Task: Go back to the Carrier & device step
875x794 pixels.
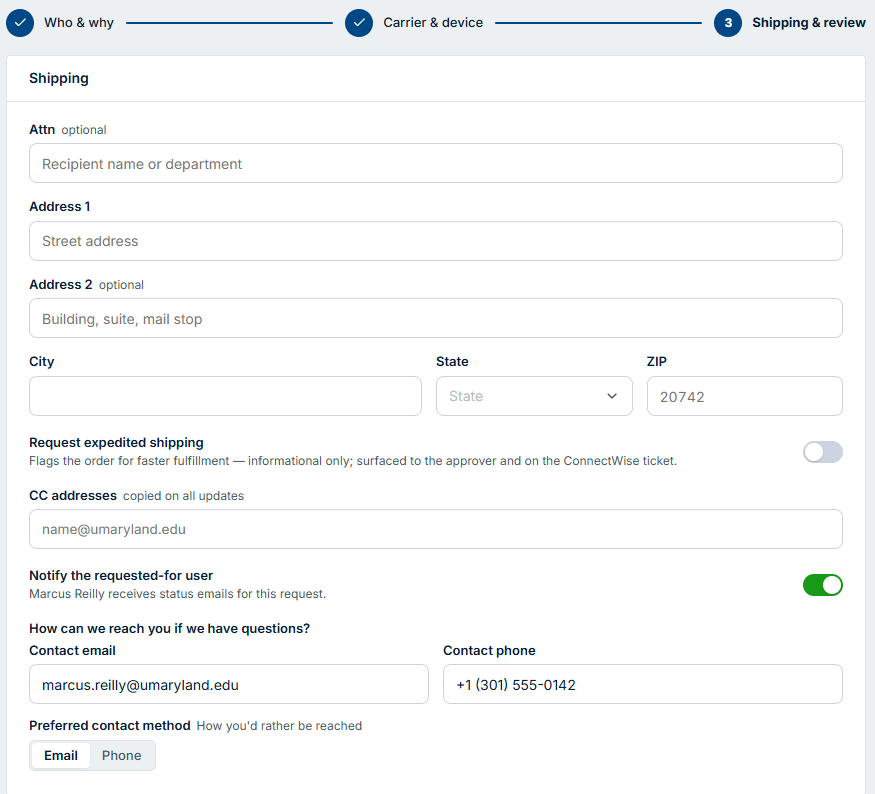Action: pos(433,23)
